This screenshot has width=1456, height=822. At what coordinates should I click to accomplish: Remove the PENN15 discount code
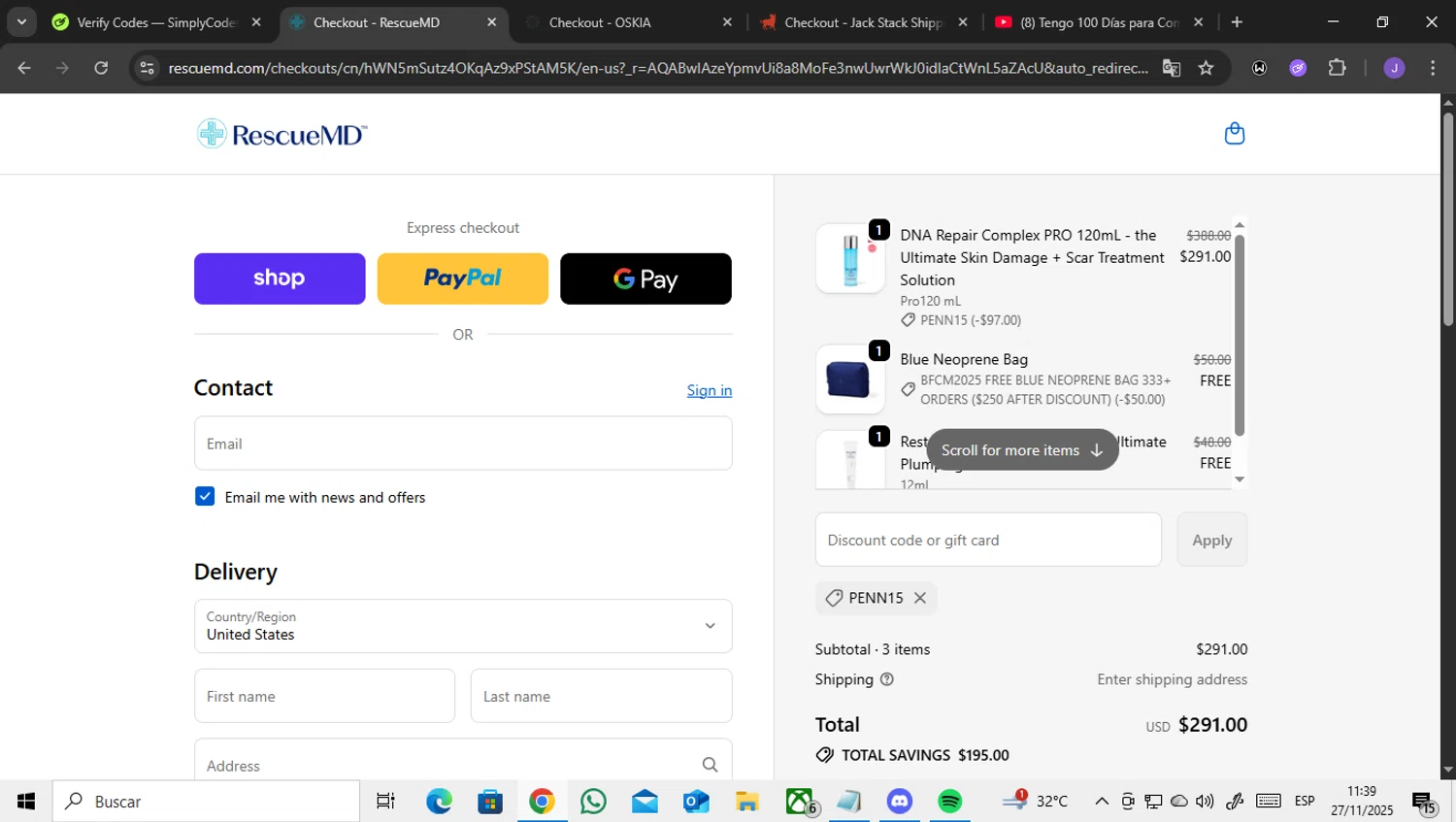tap(920, 598)
